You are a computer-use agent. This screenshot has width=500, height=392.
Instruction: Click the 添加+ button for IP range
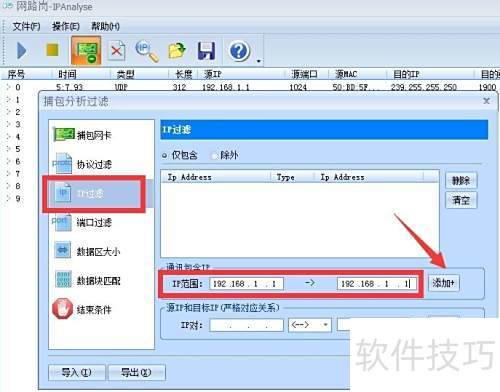click(443, 284)
